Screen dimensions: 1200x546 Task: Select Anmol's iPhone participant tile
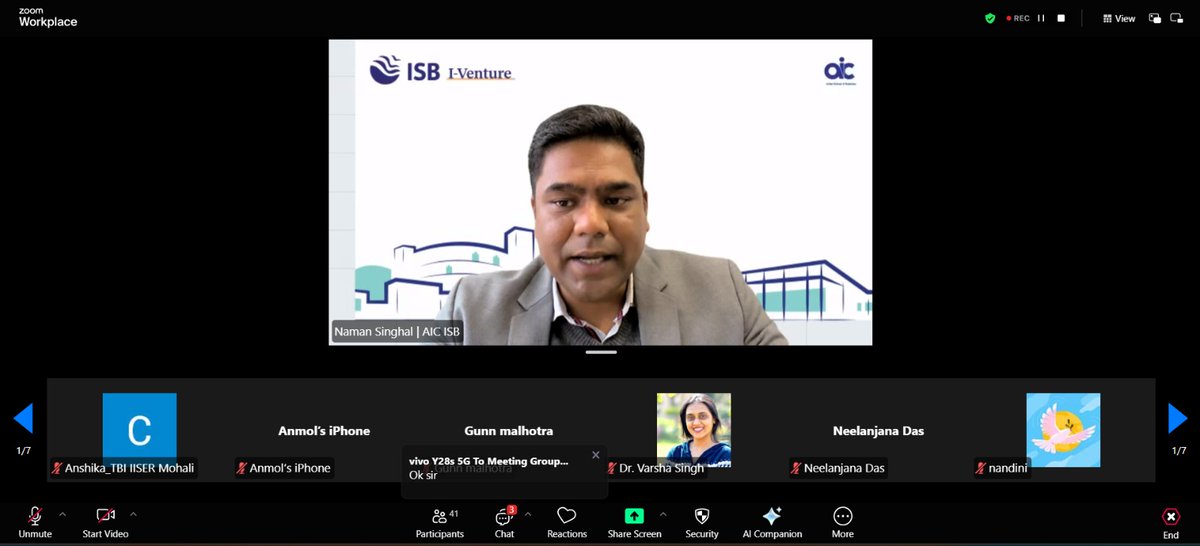pyautogui.click(x=324, y=430)
